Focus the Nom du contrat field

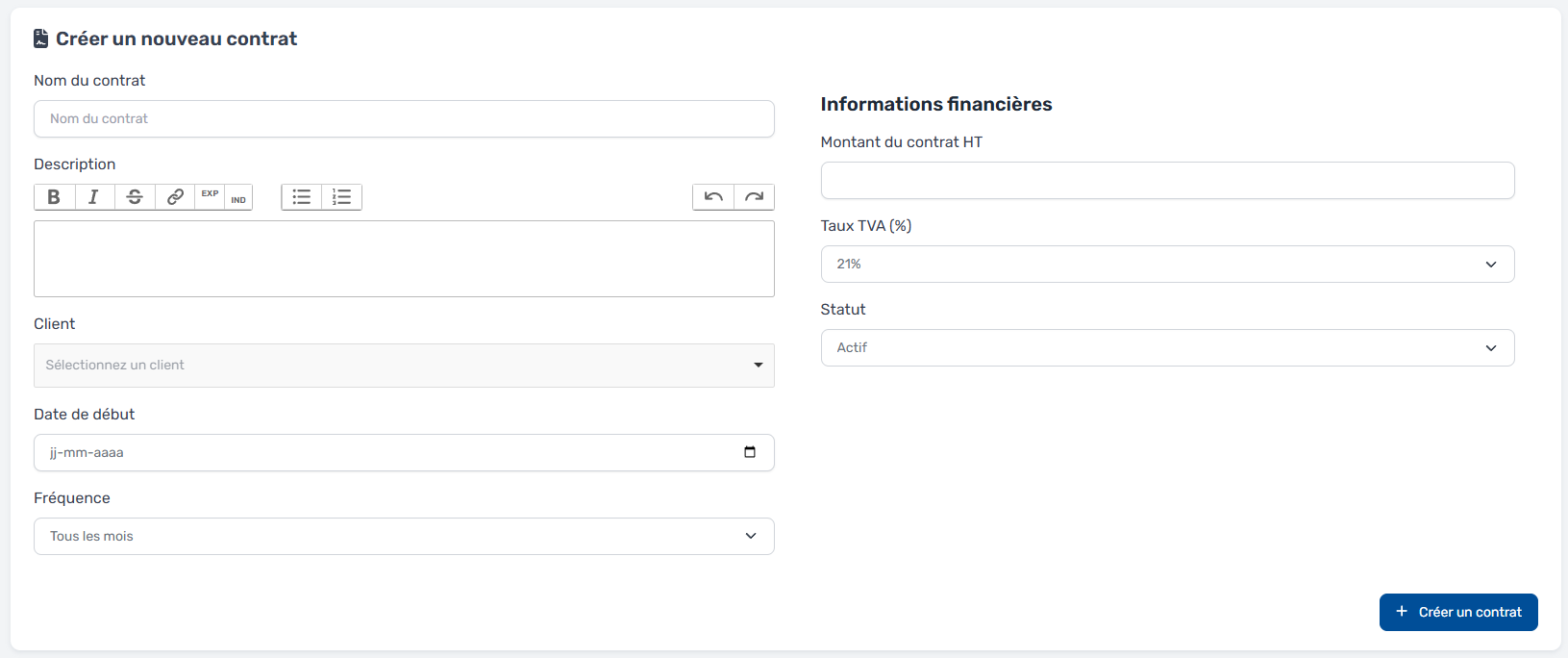404,119
